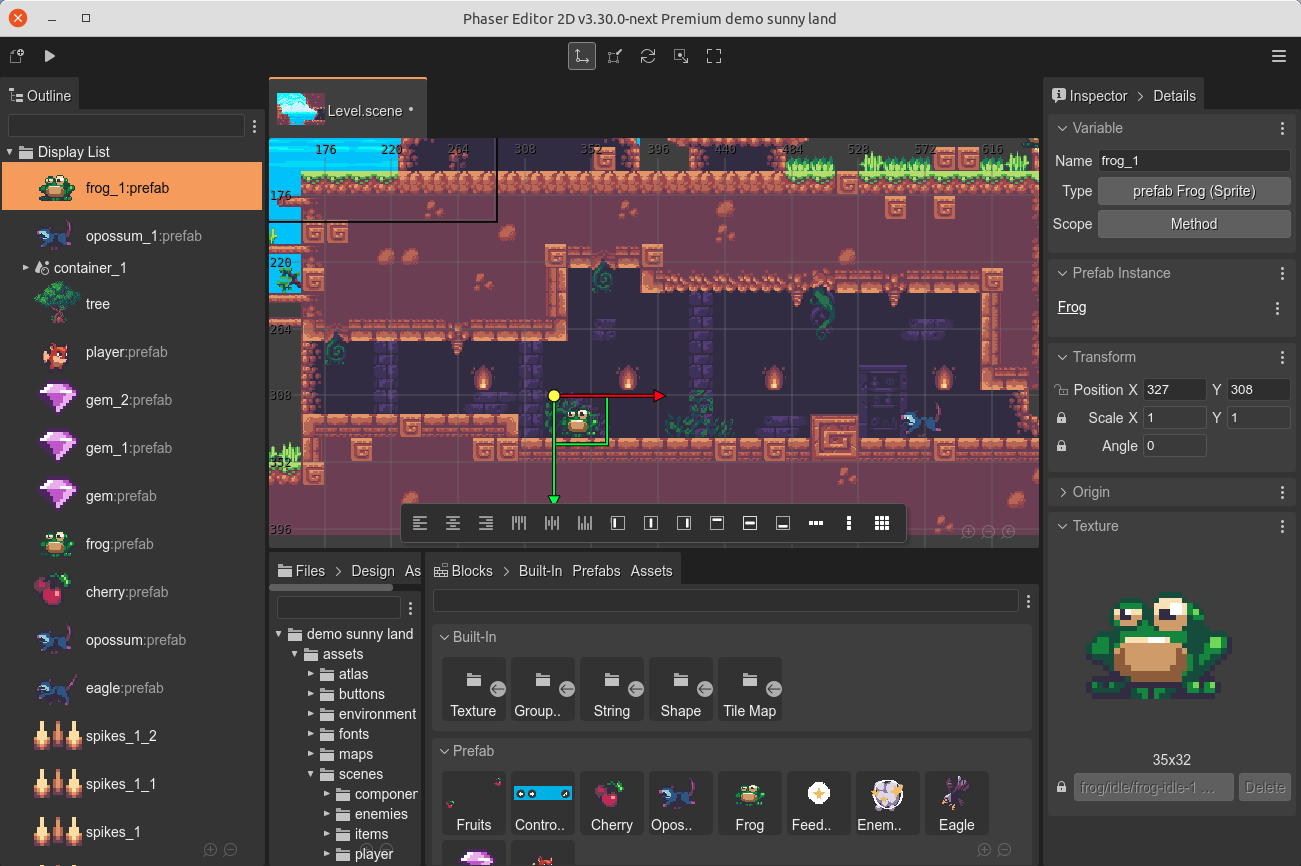Click the Name field containing frog_1
Viewport: 1301px width, 866px height.
(x=1194, y=161)
